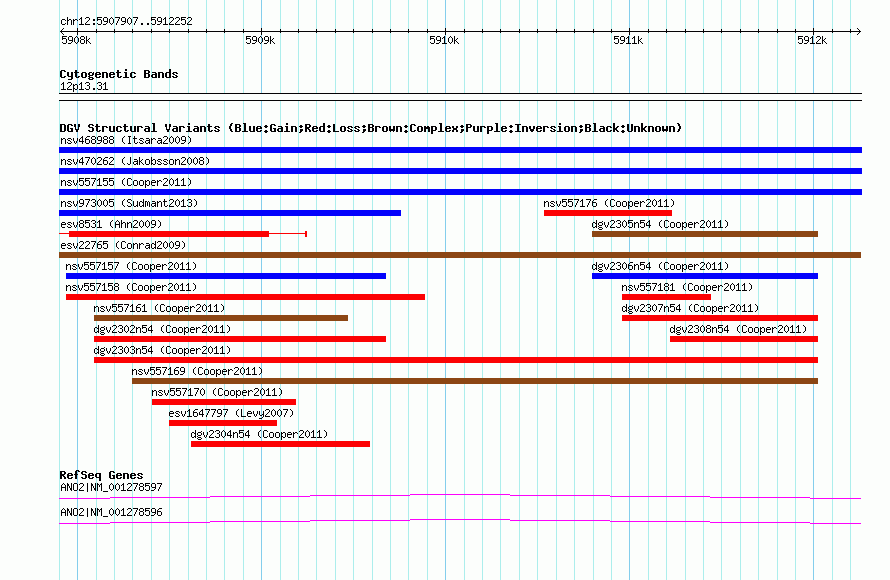The image size is (890, 580).
Task: Select the ANO2|NM_001278597 magenta transcript line
Action: tap(460, 497)
